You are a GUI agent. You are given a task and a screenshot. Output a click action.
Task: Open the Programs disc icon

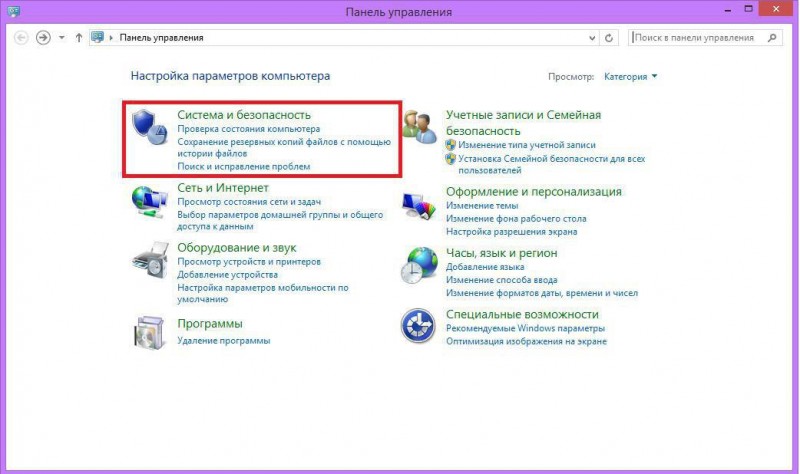(x=149, y=332)
